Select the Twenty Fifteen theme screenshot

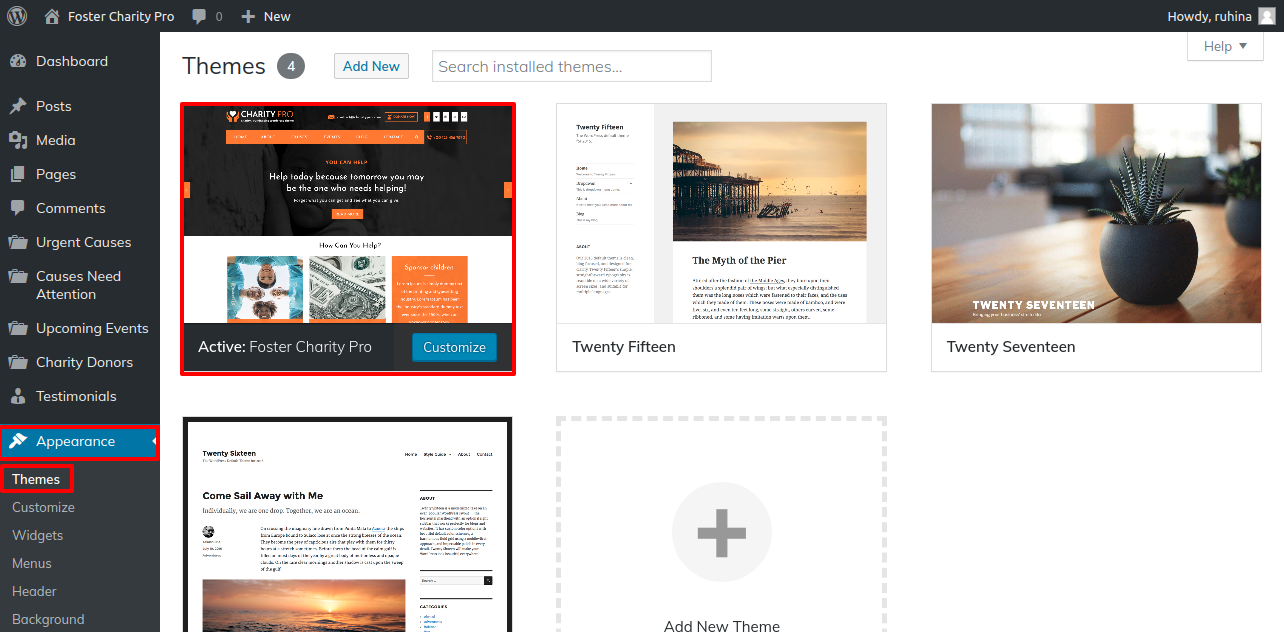[x=721, y=213]
